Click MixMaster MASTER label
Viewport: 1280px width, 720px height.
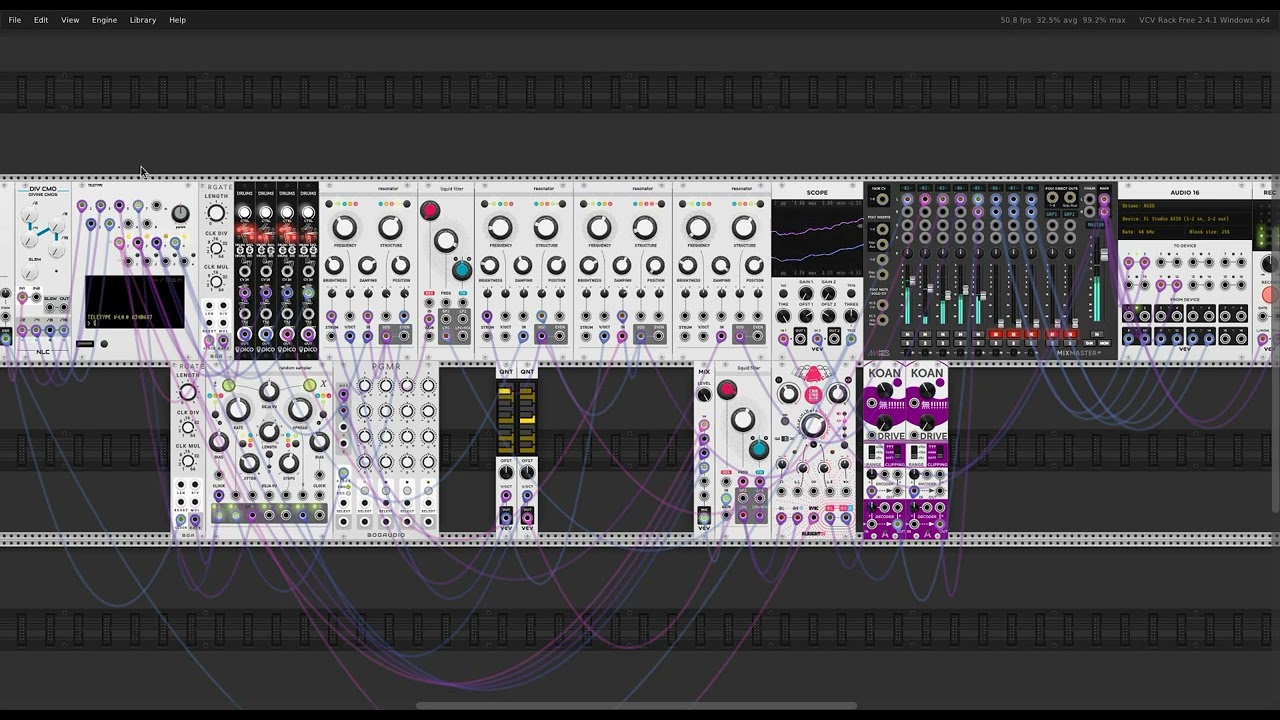click(x=1097, y=224)
